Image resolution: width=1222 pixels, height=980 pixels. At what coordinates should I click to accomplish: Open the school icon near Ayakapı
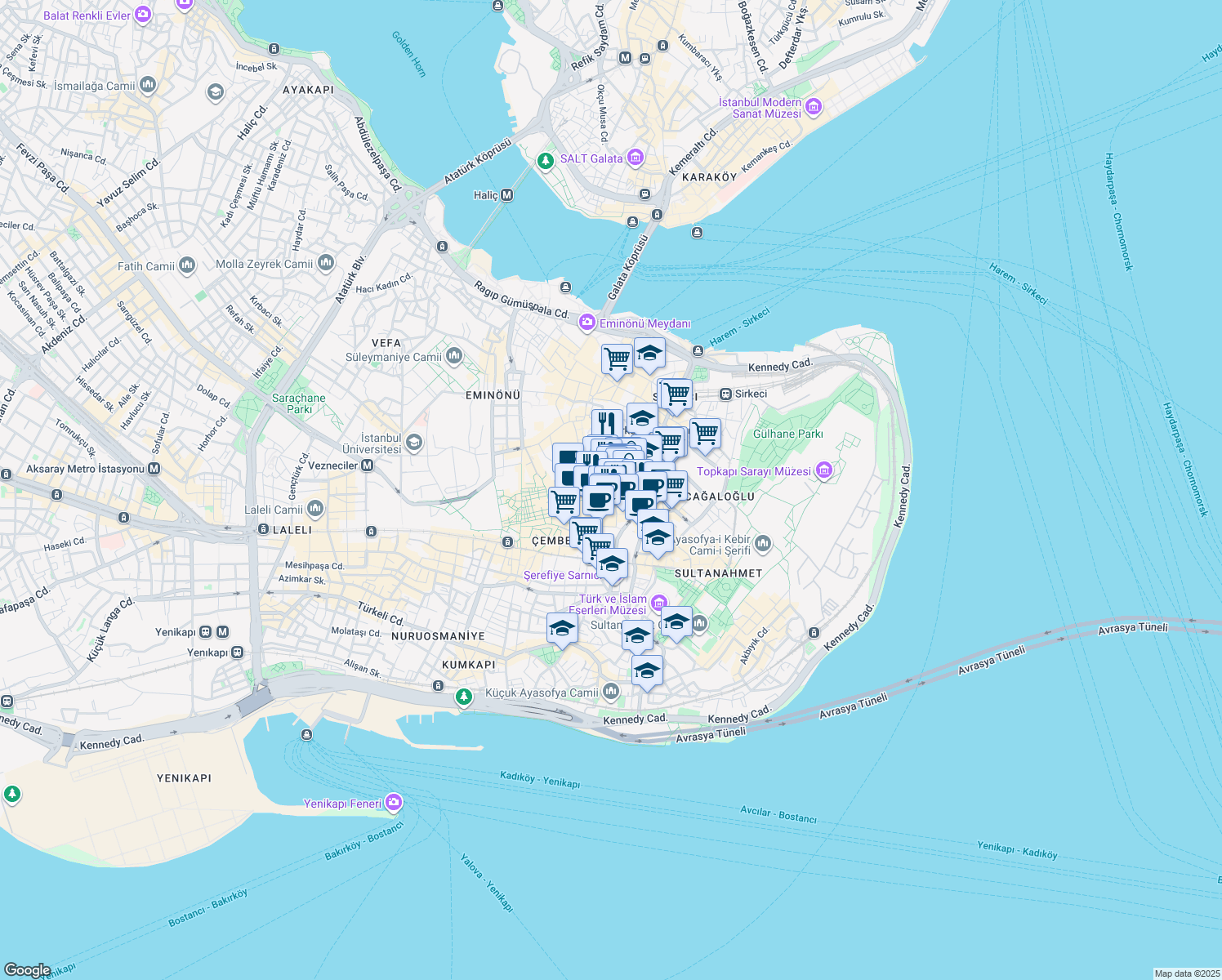[x=216, y=92]
